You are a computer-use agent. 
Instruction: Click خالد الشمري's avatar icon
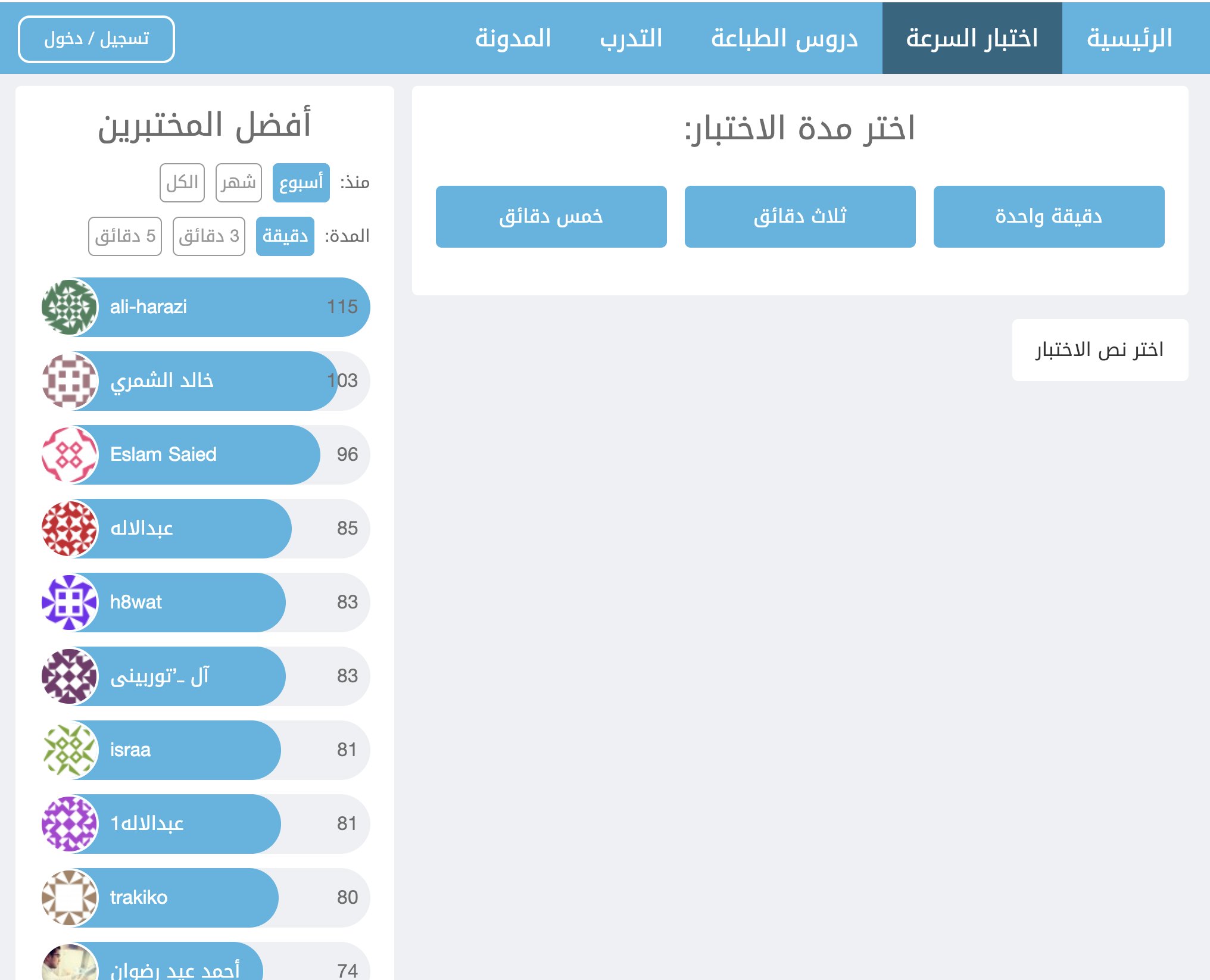[70, 381]
